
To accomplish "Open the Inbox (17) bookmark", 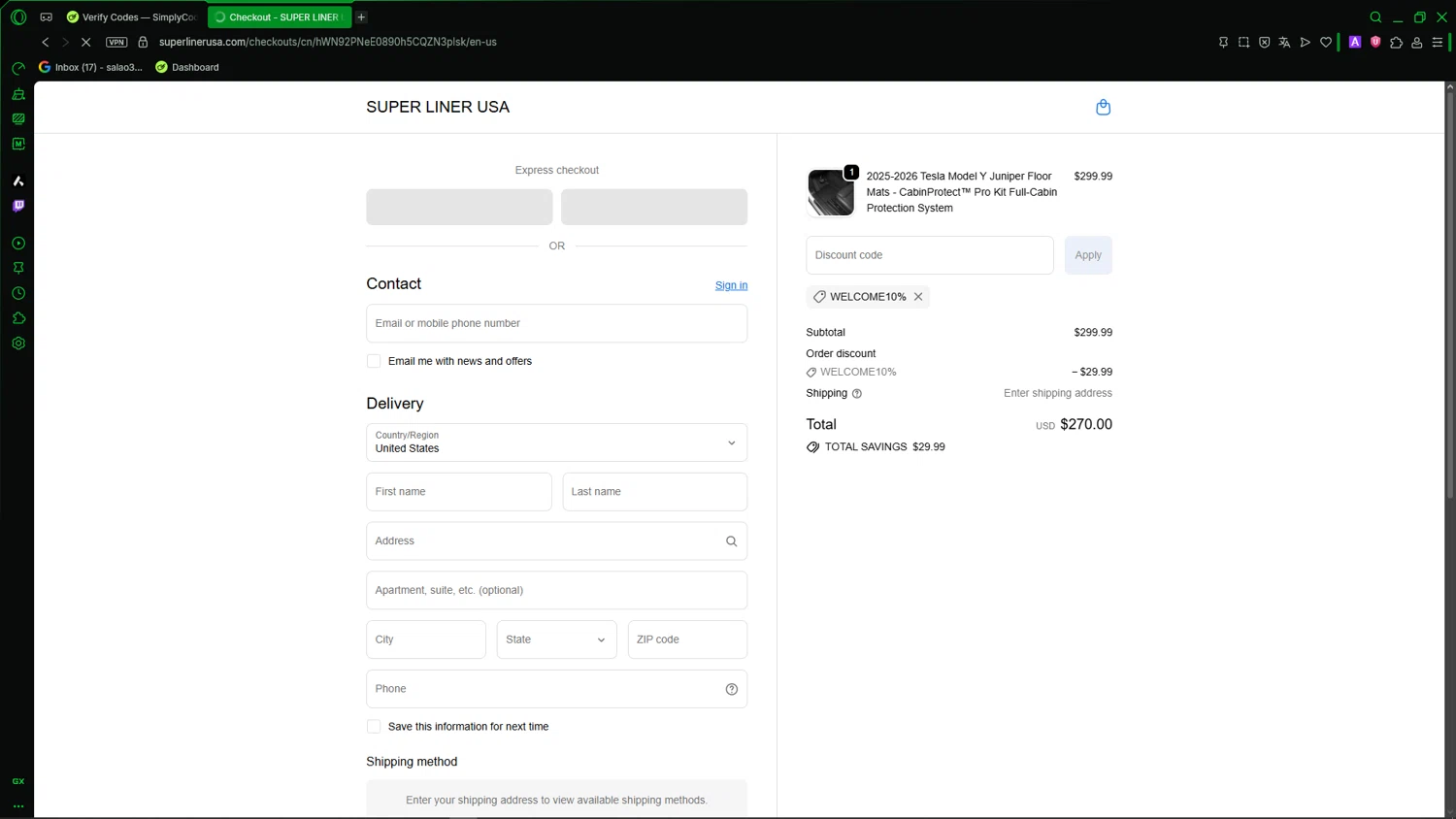I will pyautogui.click(x=90, y=67).
